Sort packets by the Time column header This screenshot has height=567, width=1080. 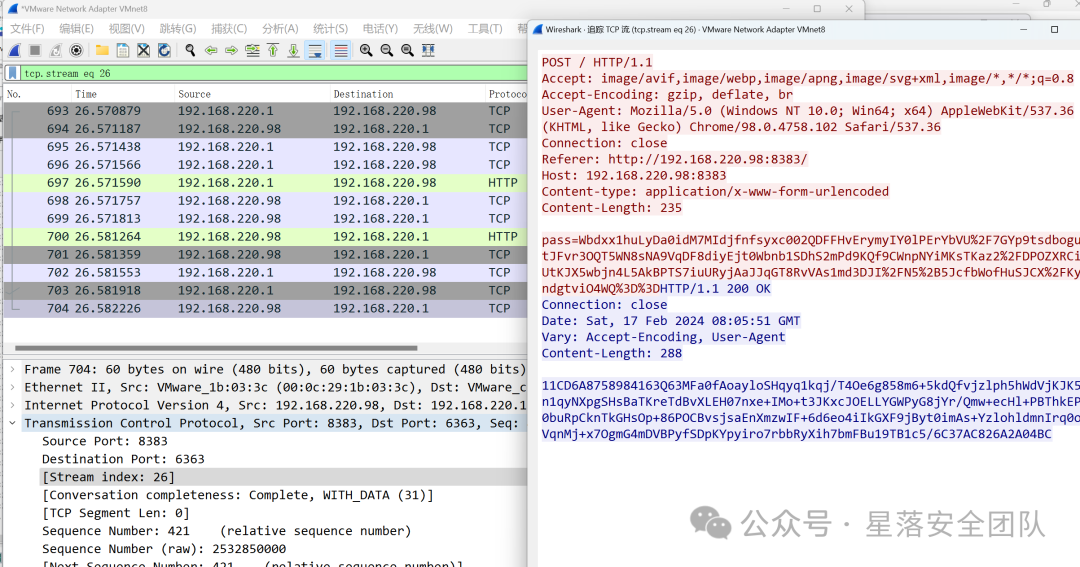coord(121,94)
